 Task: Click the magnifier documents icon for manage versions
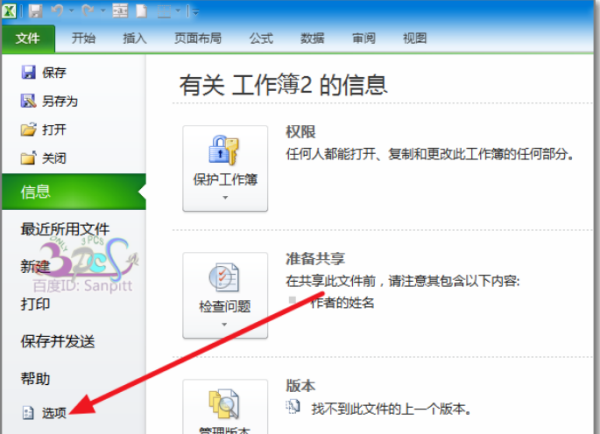click(224, 404)
